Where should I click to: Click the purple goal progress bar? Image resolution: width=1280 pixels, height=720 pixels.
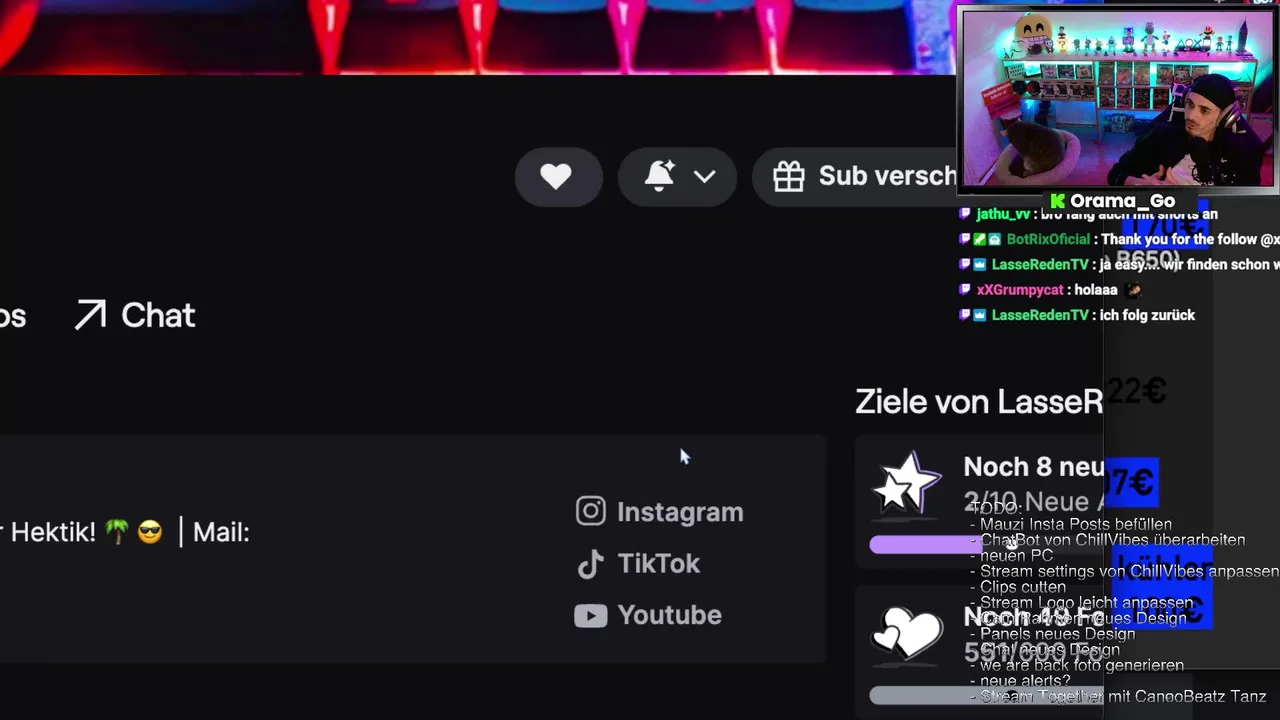[925, 544]
